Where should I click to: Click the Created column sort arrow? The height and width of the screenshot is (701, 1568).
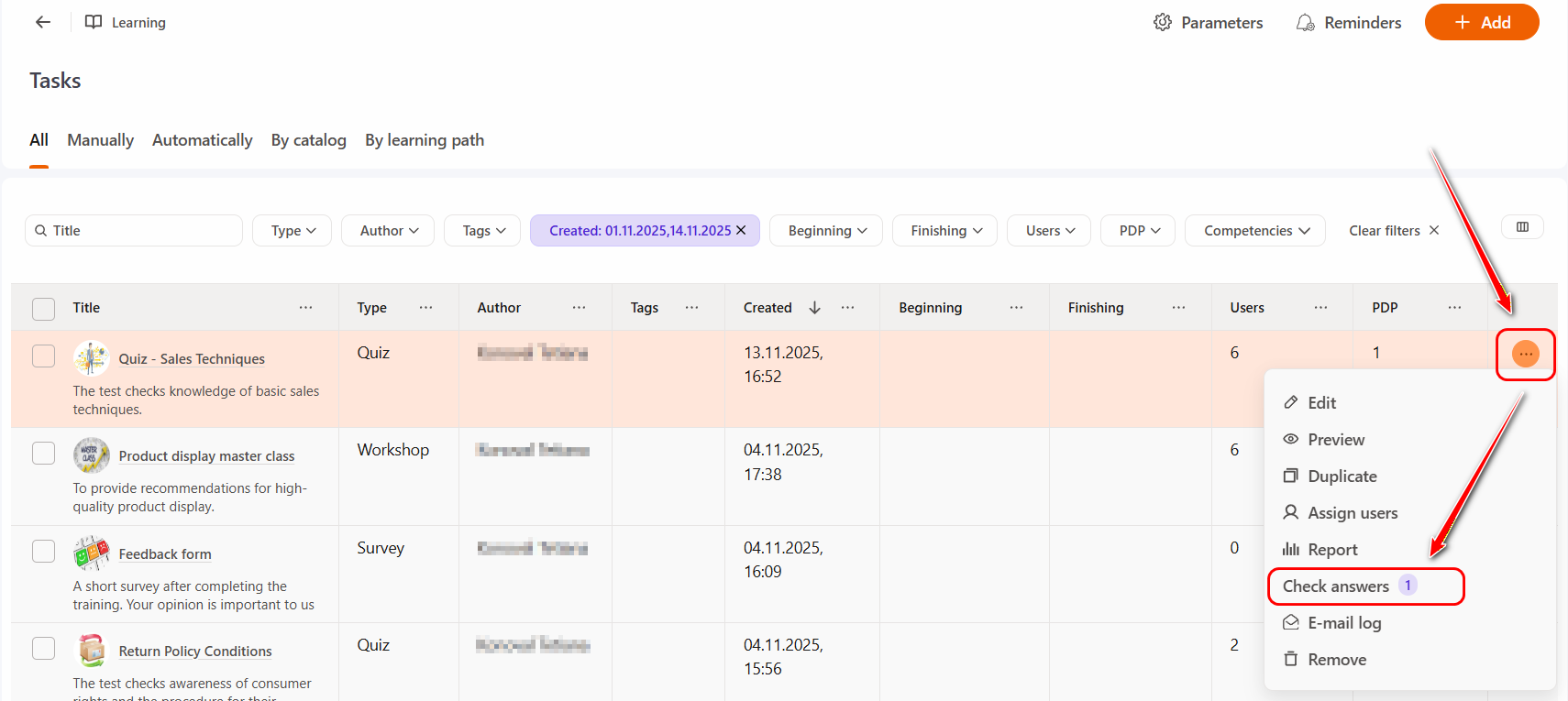[x=814, y=308]
